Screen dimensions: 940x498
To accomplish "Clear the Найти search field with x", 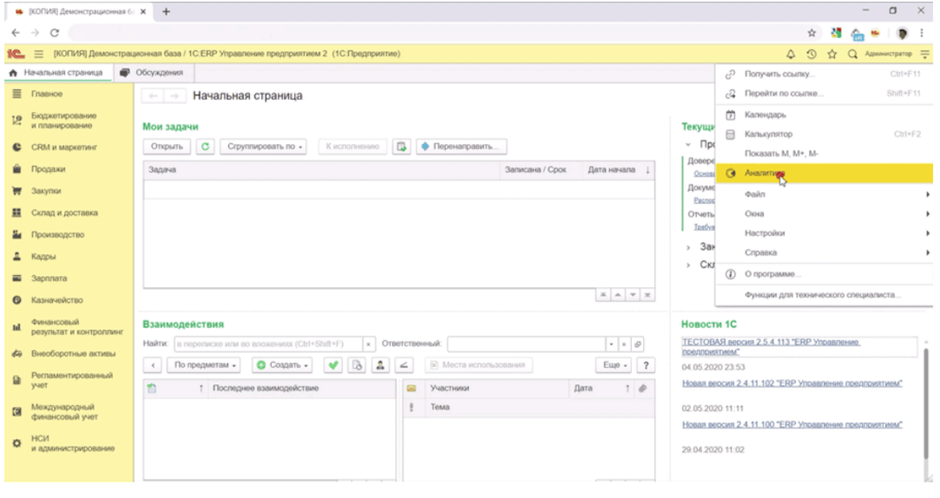I will 369,344.
